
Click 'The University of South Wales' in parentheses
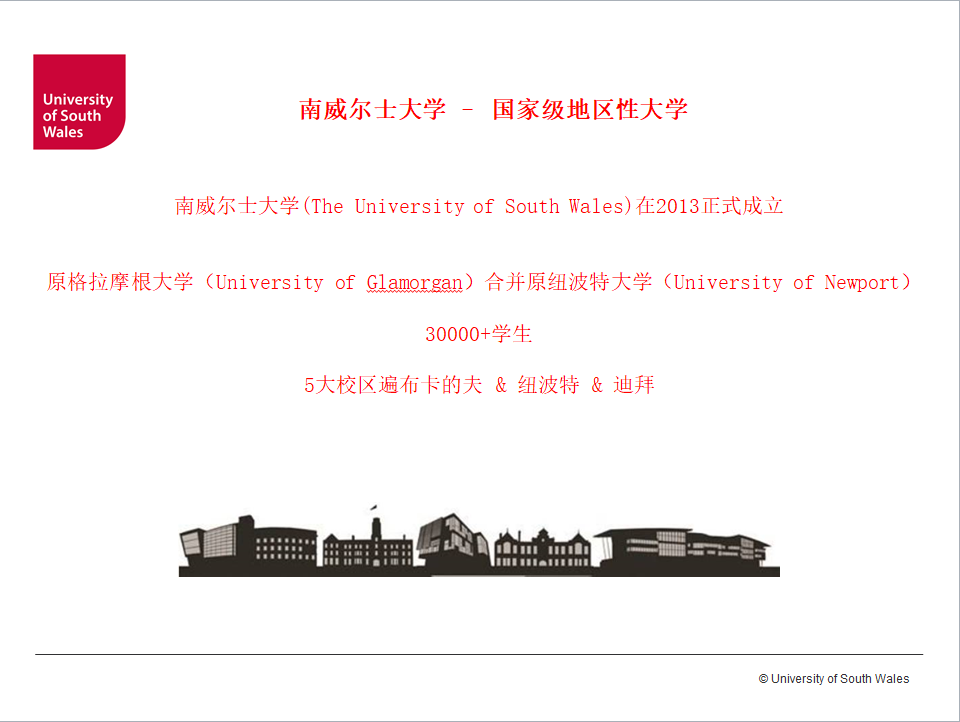[470, 207]
